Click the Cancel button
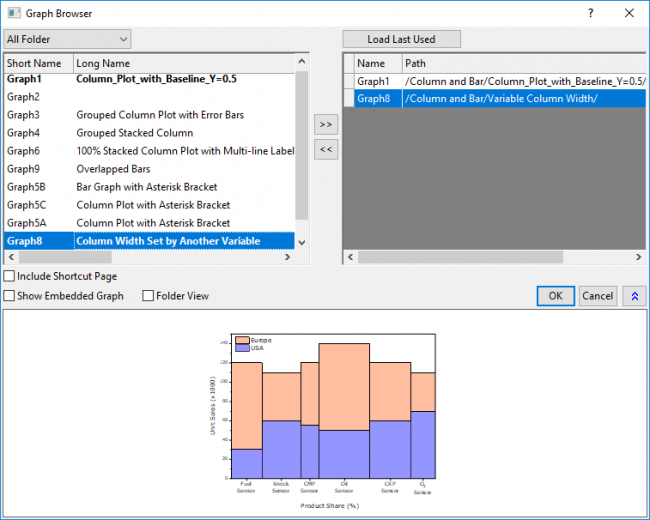 pyautogui.click(x=597, y=296)
